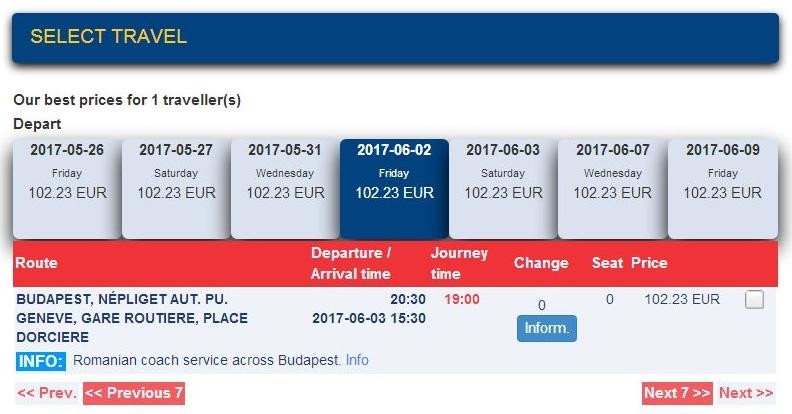Click the Journey time column header
Image resolution: width=792 pixels, height=414 pixels.
click(459, 263)
